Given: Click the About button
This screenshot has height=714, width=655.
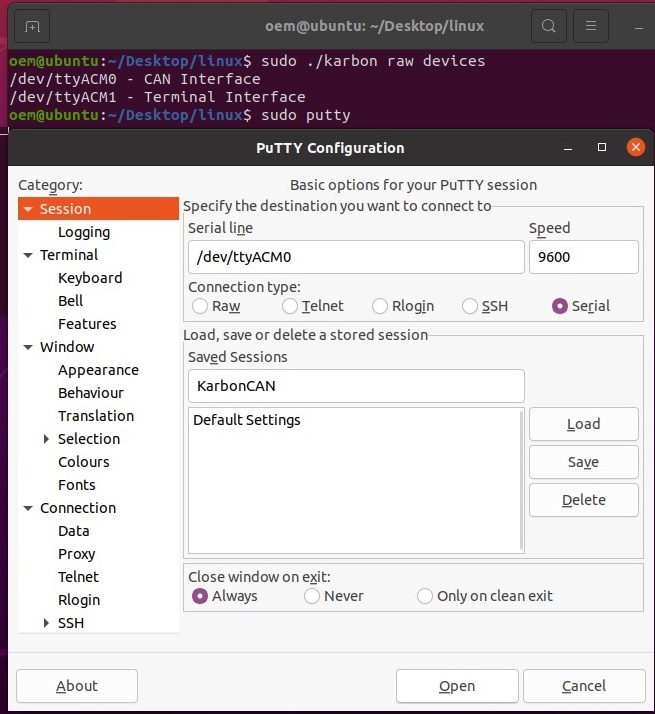Looking at the screenshot, I should pyautogui.click(x=77, y=686).
